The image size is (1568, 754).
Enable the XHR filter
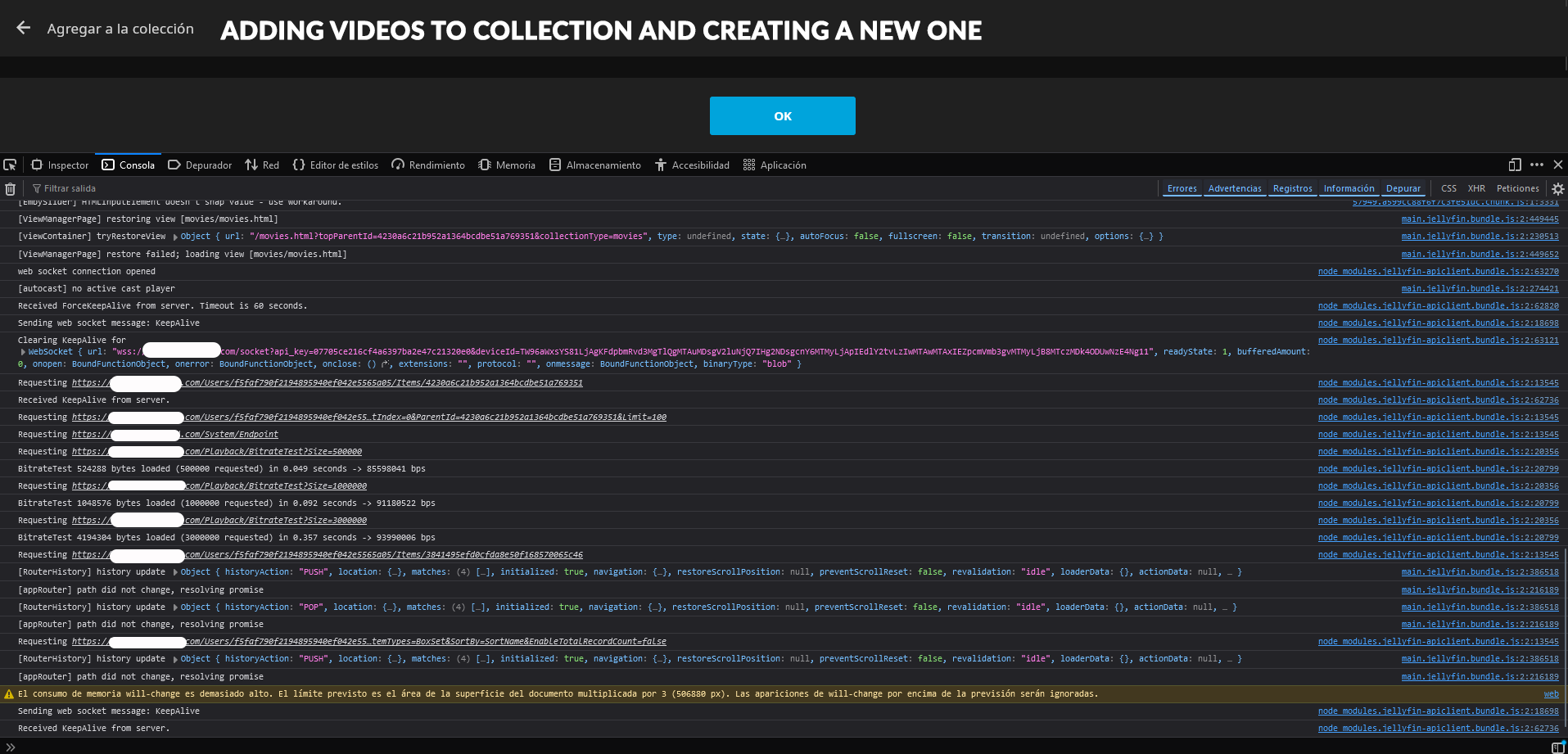point(1476,188)
